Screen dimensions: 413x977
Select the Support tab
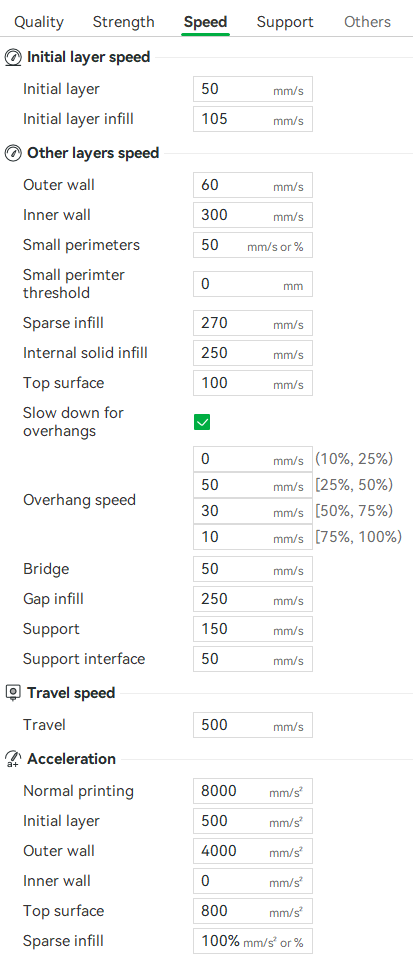285,22
